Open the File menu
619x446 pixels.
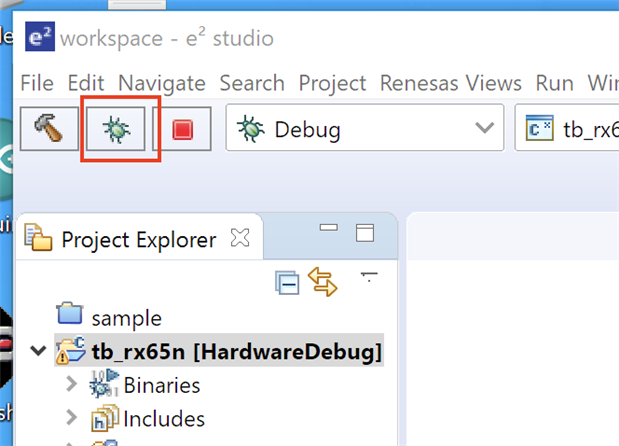(37, 83)
